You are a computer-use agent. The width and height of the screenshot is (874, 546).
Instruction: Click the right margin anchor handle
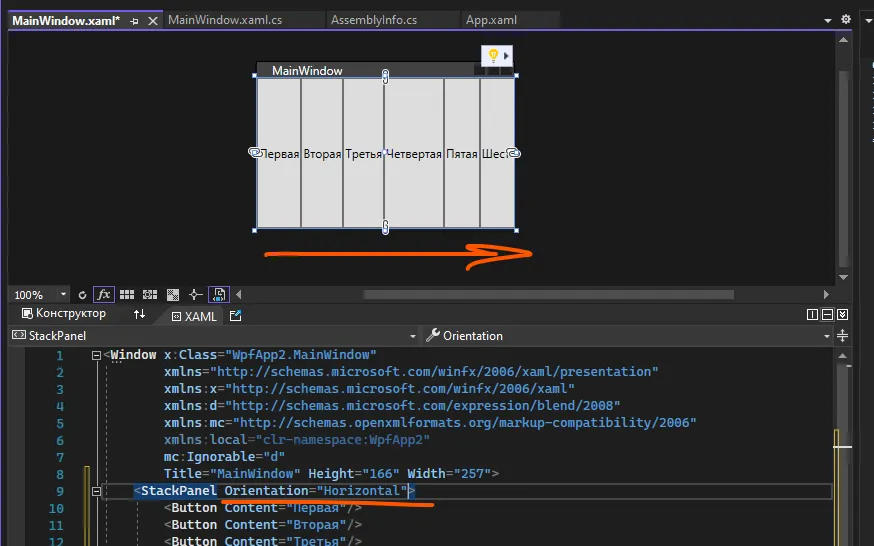[514, 153]
